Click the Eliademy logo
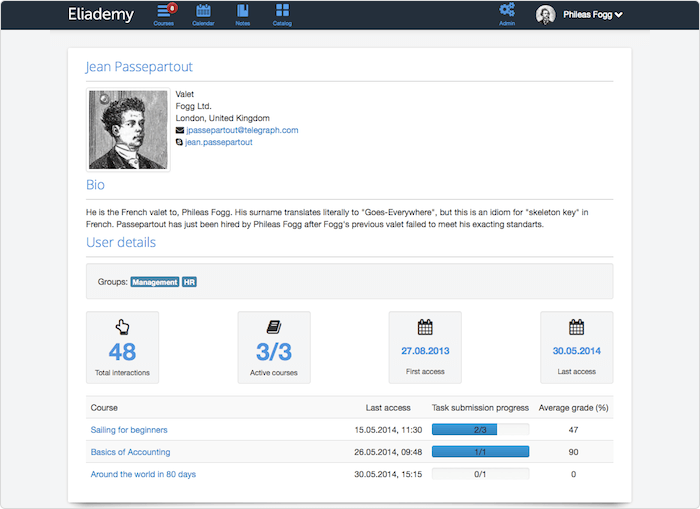This screenshot has width=700, height=509. [x=101, y=14]
